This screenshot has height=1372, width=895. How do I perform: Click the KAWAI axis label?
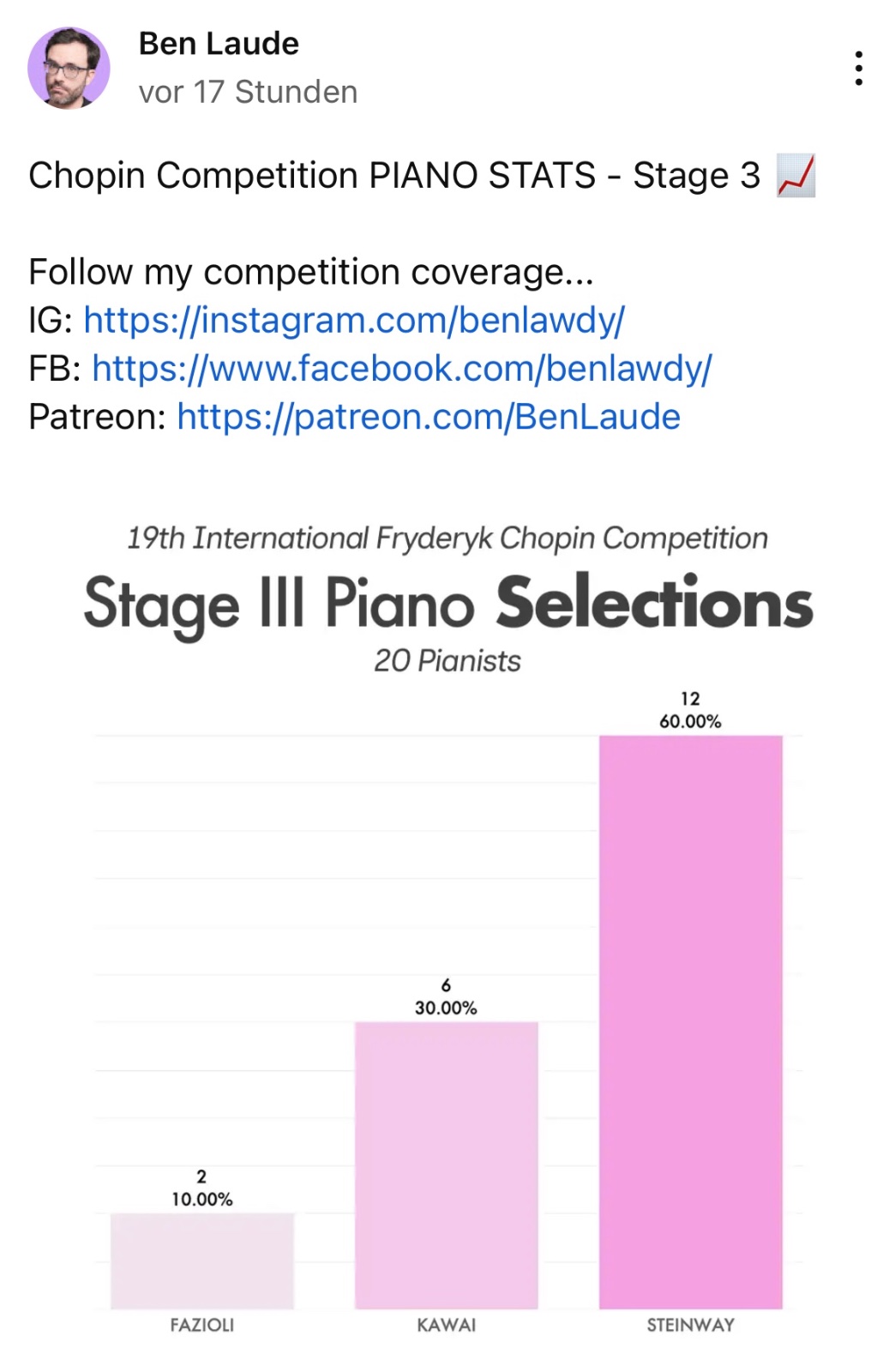tap(446, 1325)
